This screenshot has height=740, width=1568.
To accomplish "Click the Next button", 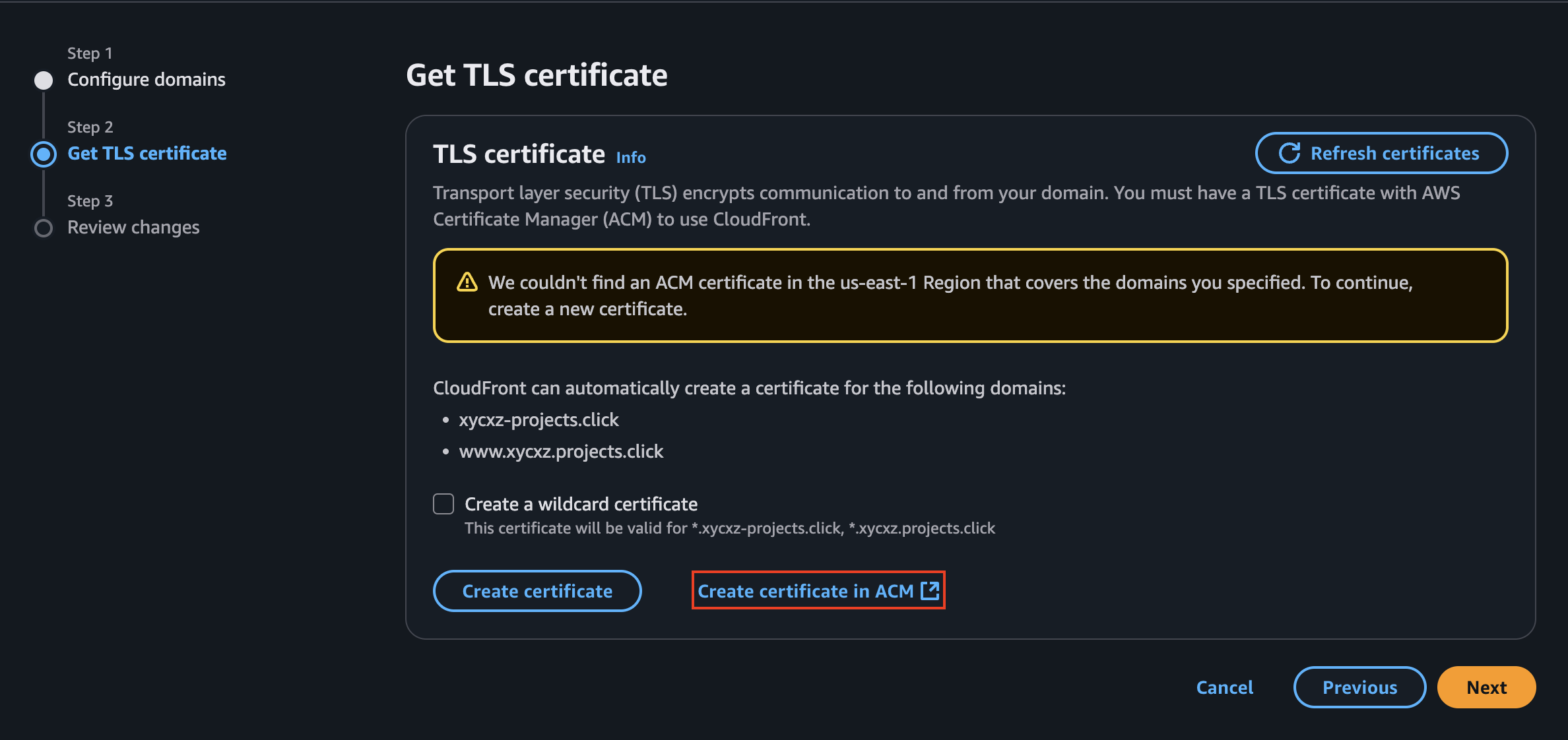I will 1486,687.
